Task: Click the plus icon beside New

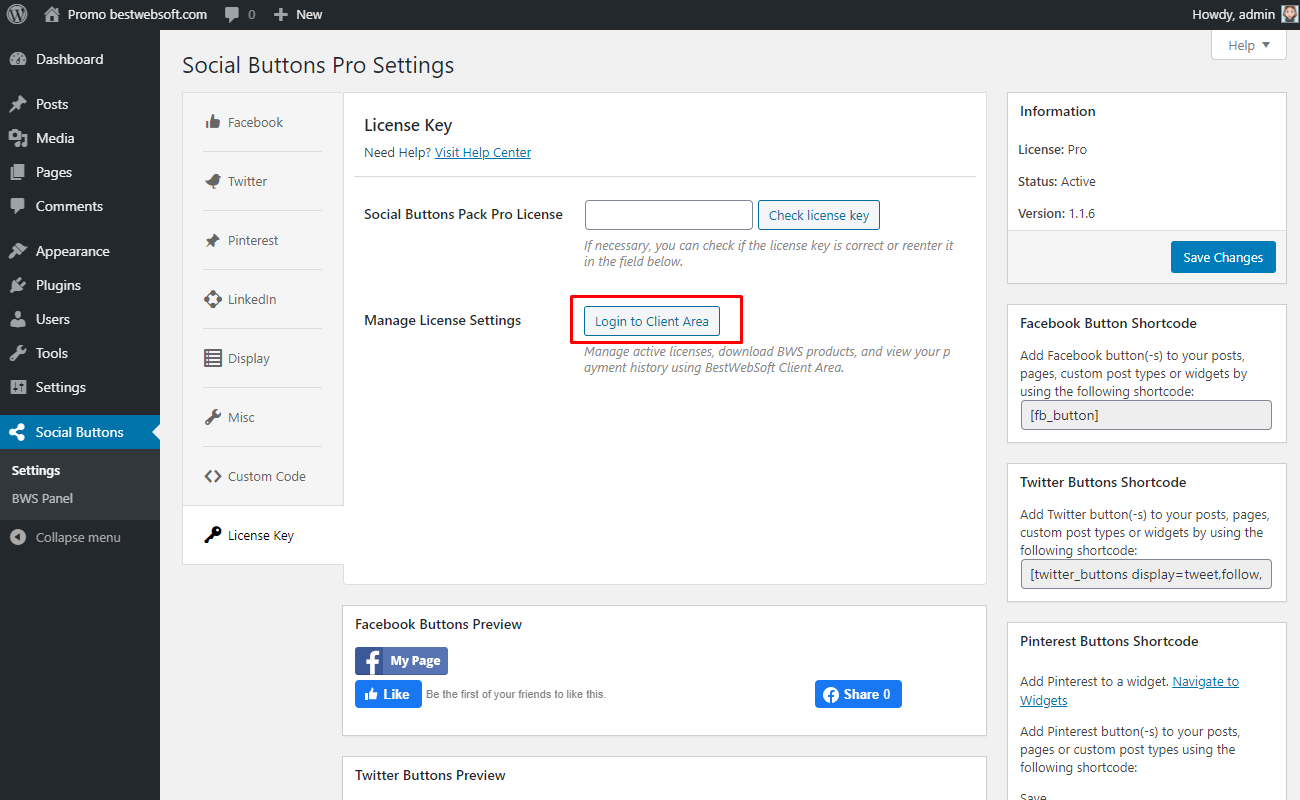Action: [281, 14]
